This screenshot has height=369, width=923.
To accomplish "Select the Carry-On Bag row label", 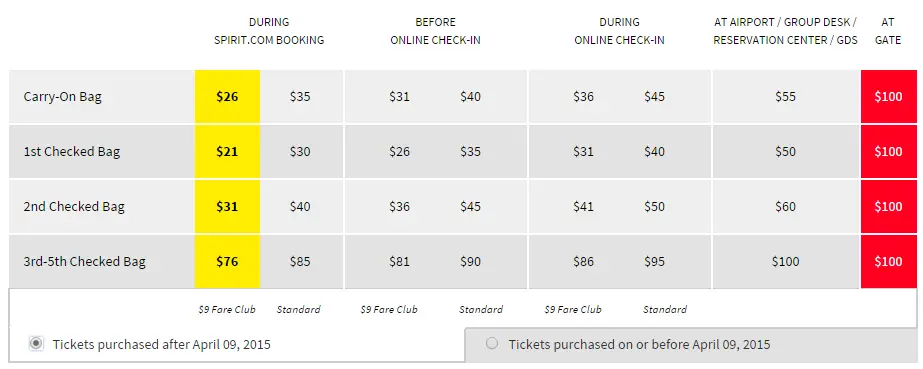I will point(62,97).
